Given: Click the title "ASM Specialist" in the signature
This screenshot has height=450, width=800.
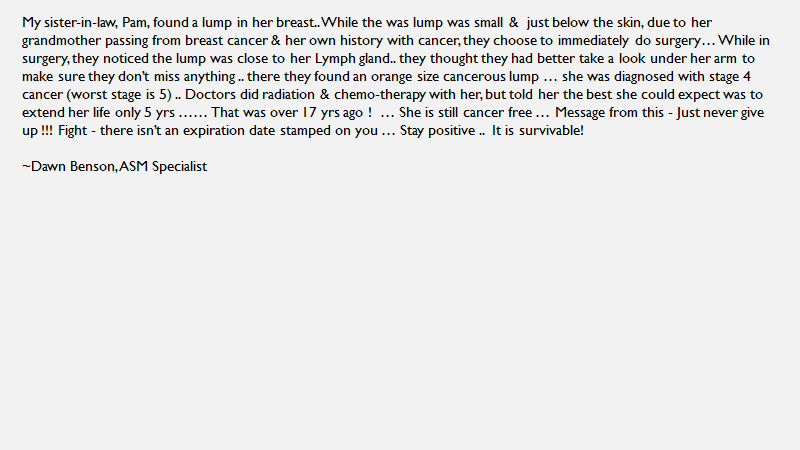Looking at the screenshot, I should (163, 167).
